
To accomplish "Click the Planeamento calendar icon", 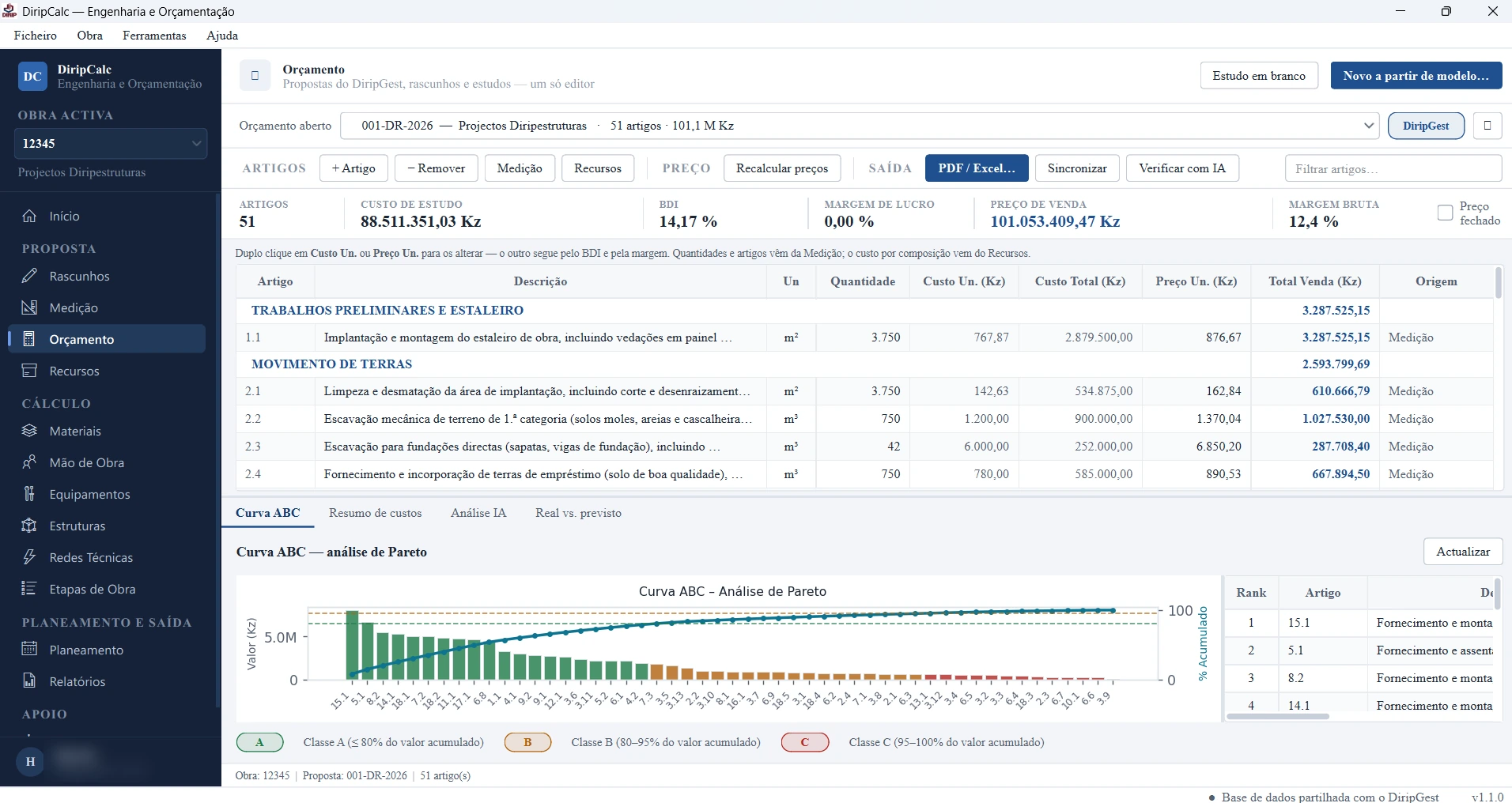I will point(29,650).
